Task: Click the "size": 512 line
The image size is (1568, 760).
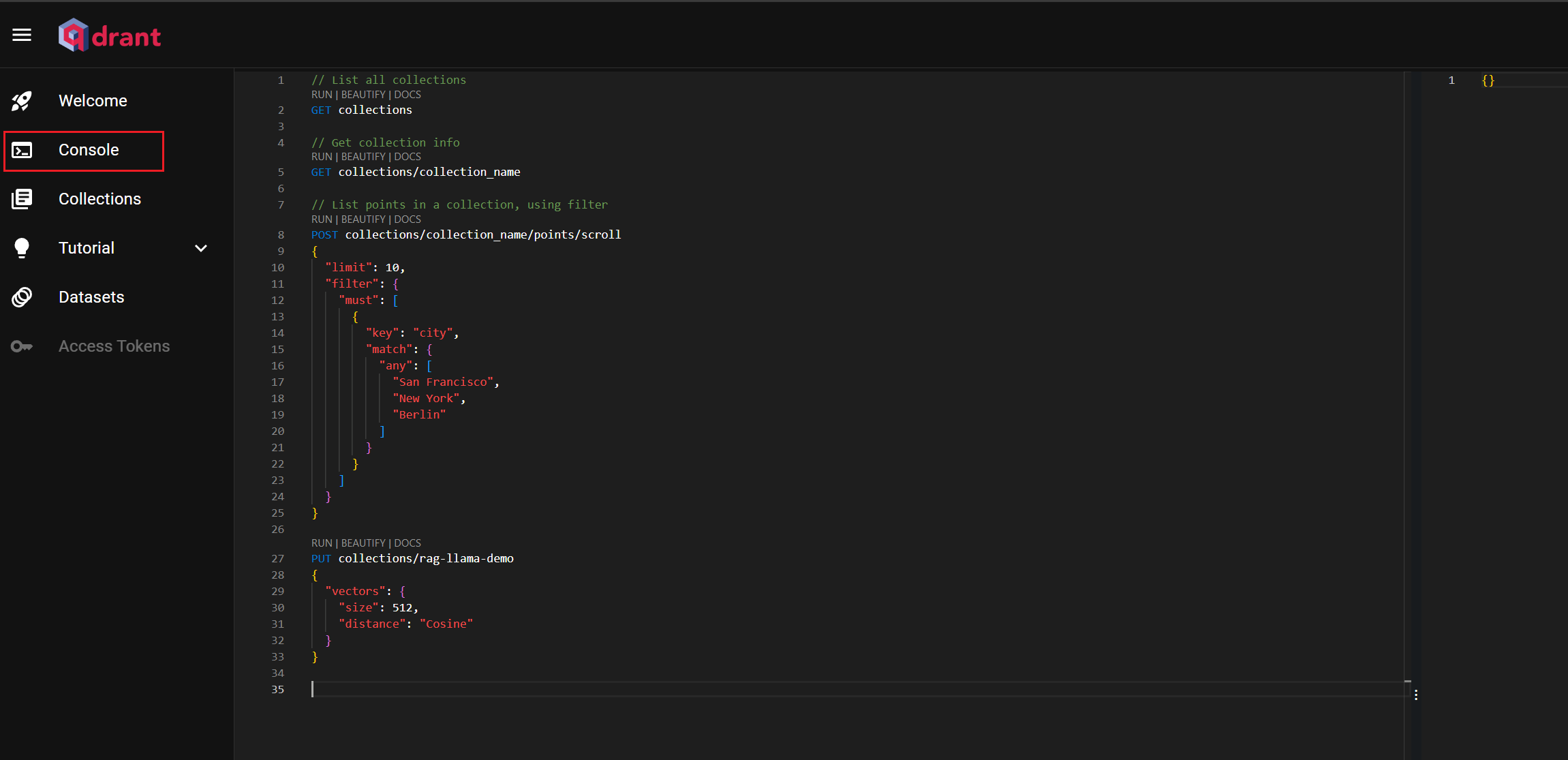Action: [378, 607]
